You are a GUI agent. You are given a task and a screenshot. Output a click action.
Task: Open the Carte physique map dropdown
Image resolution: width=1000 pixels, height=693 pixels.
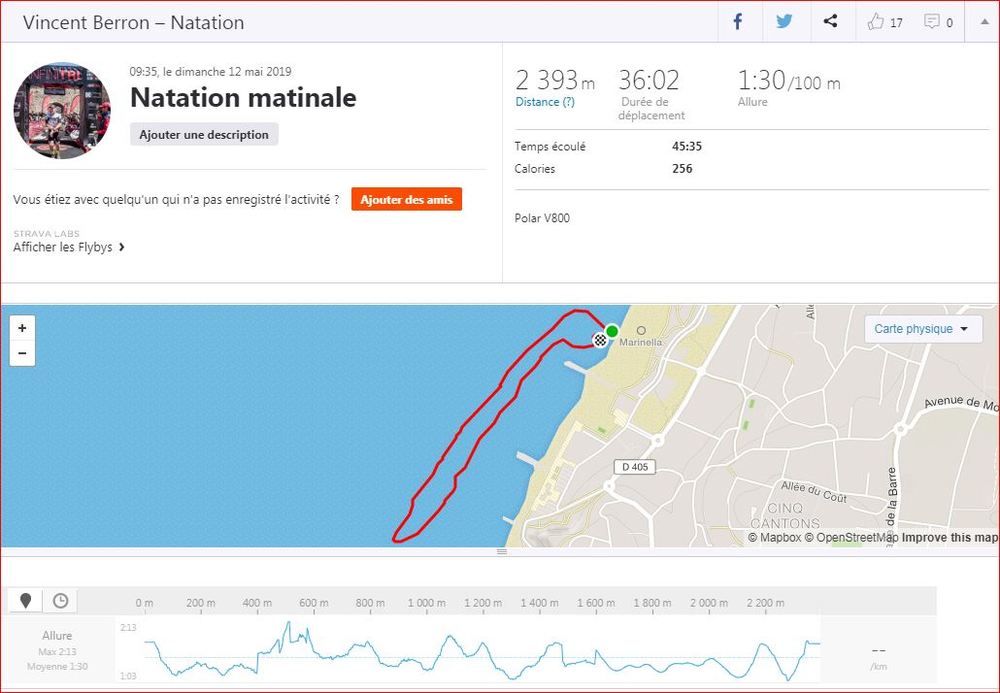click(922, 329)
